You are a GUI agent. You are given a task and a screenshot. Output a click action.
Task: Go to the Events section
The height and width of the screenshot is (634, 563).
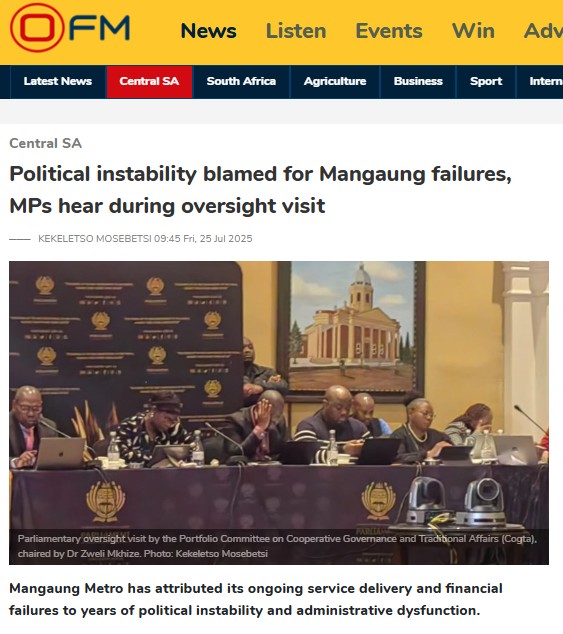tap(389, 31)
